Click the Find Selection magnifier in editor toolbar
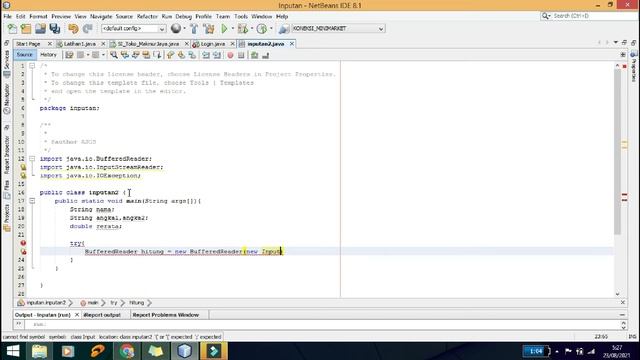This screenshot has width=640, height=360. tap(114, 55)
